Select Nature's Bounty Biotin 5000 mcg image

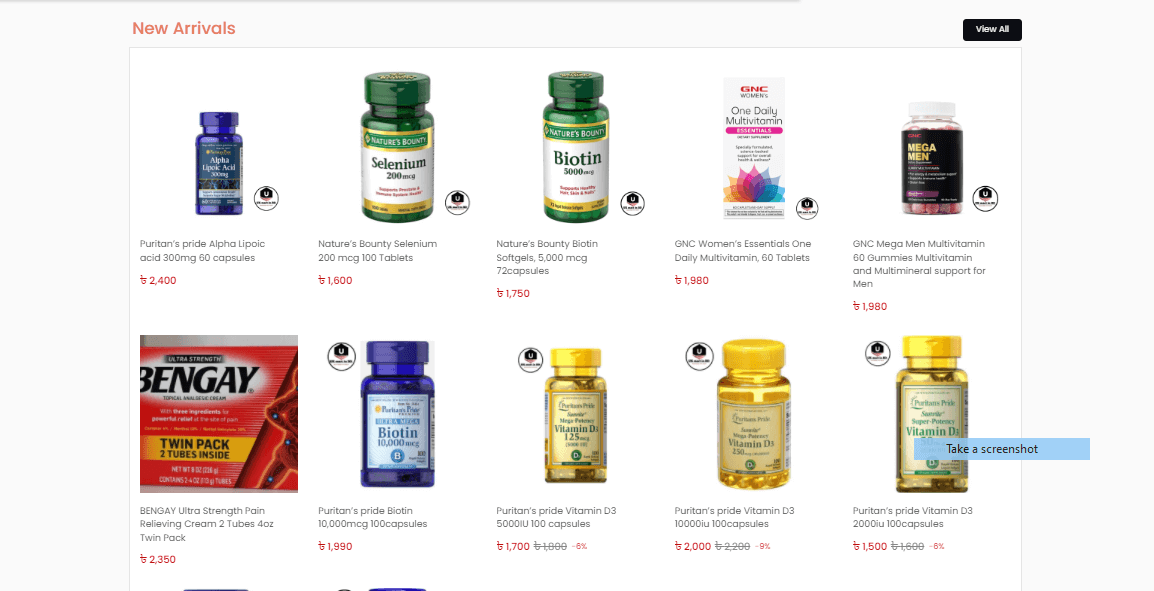576,146
